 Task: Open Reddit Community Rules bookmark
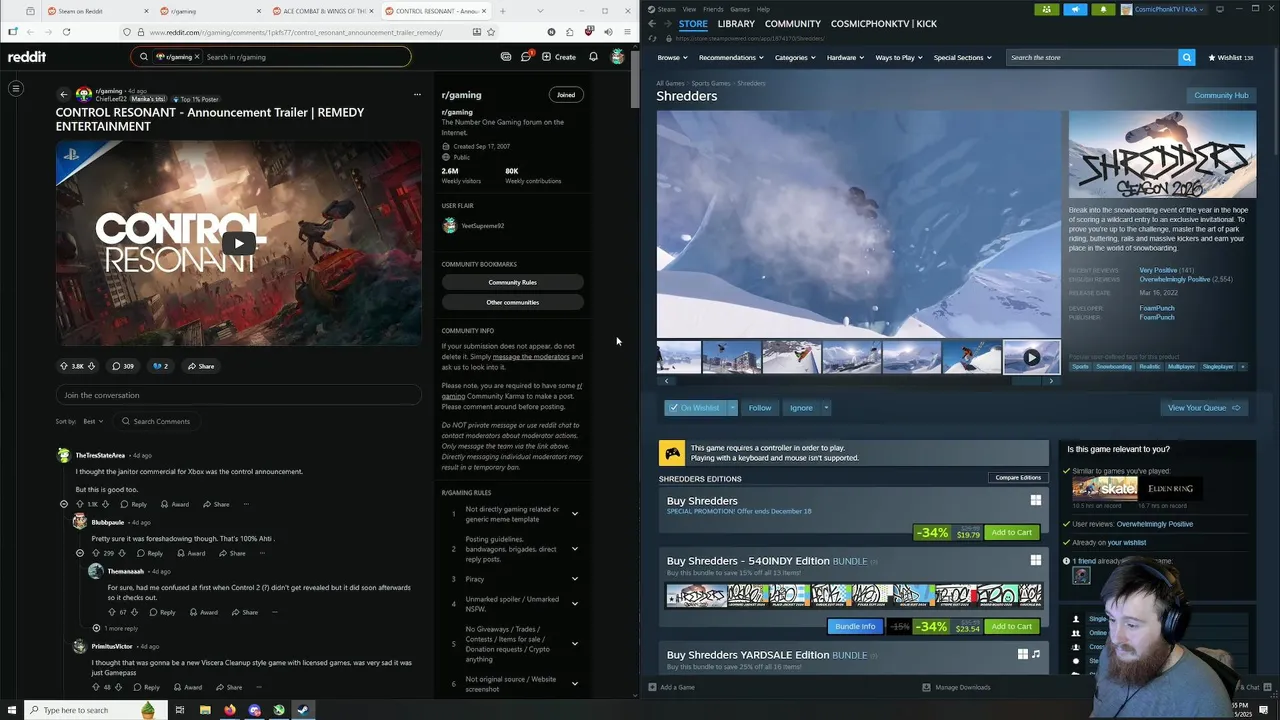click(x=512, y=282)
